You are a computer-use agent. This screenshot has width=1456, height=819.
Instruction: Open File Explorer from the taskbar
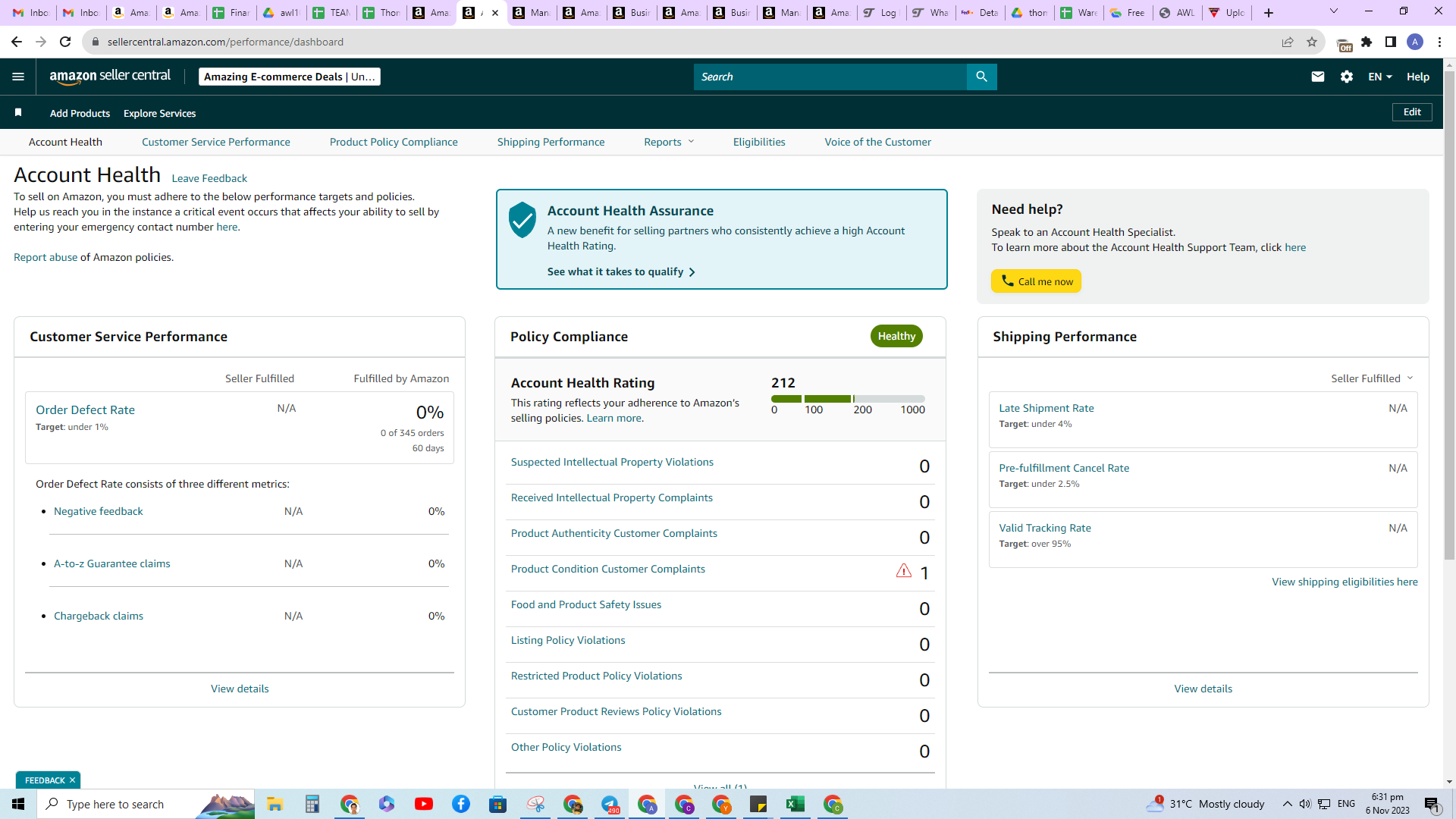pos(275,804)
